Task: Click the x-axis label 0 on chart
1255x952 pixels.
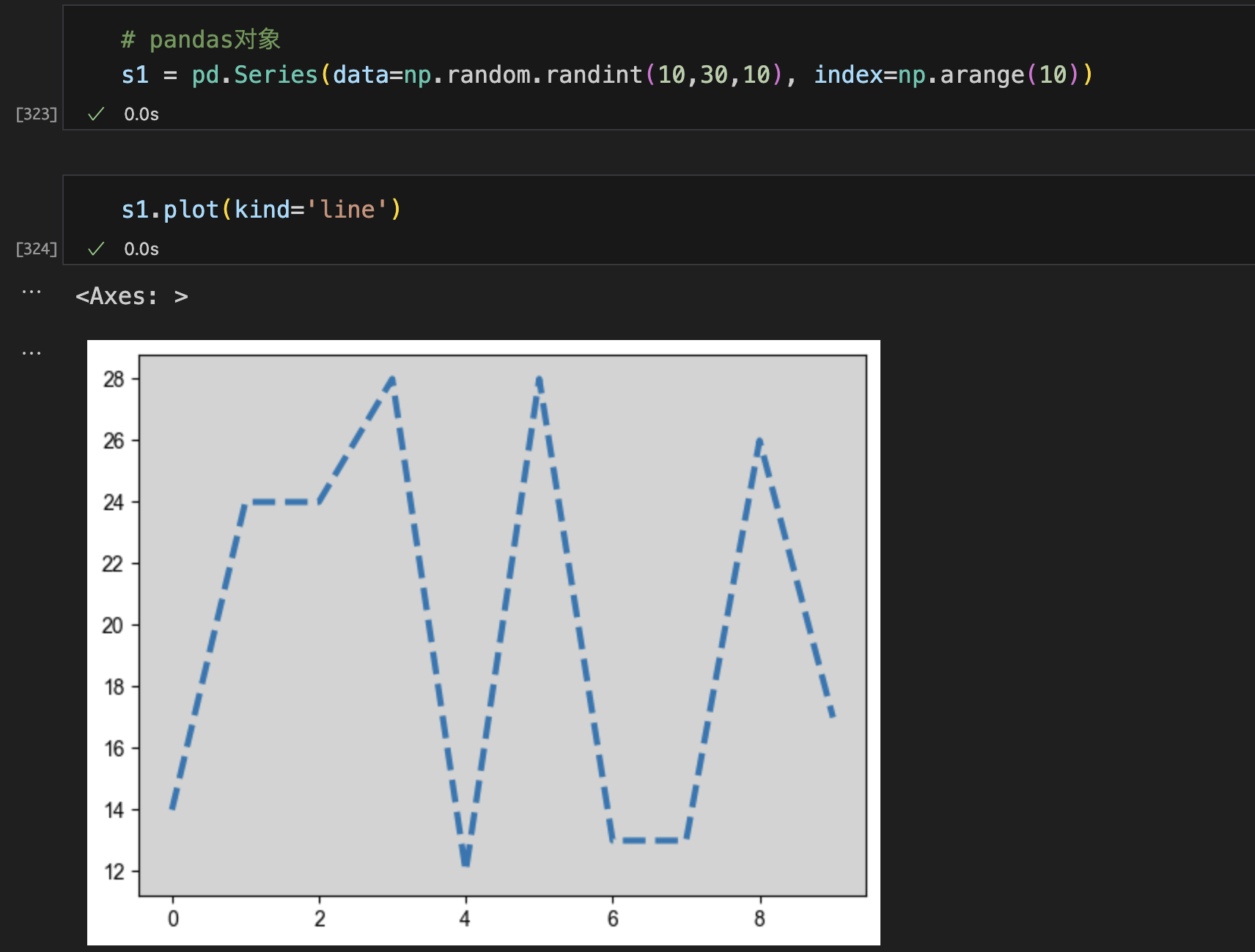Action: click(173, 919)
